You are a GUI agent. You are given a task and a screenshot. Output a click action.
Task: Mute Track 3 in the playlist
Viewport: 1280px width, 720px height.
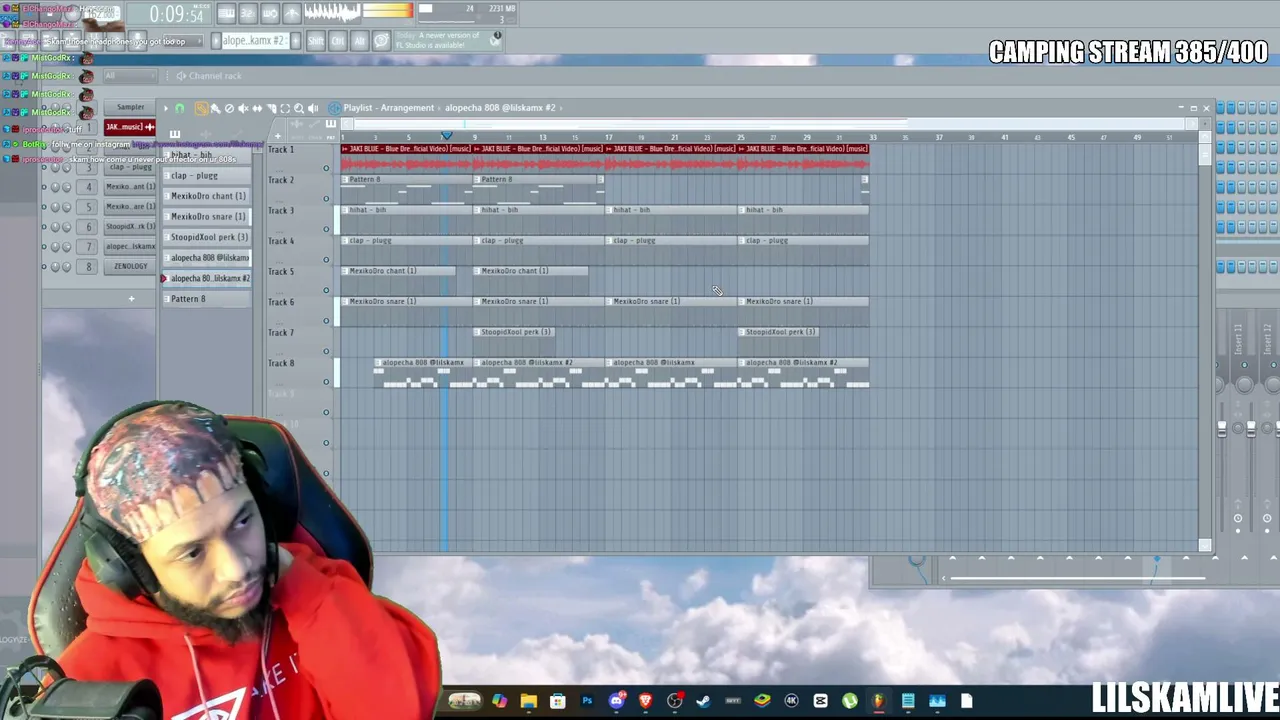coord(326,229)
